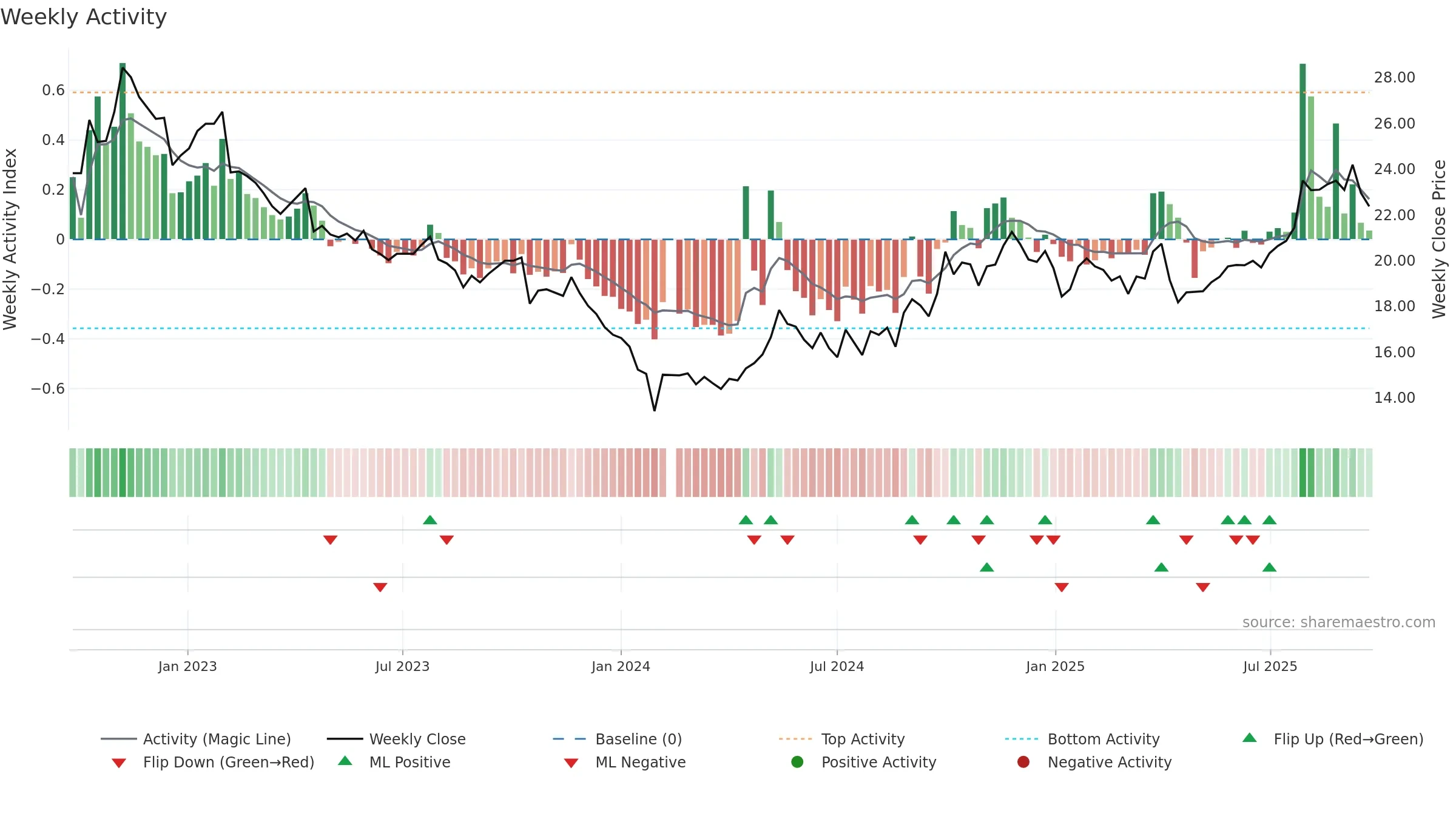
Task: Click the 14.00 price axis label
Action: [1394, 397]
